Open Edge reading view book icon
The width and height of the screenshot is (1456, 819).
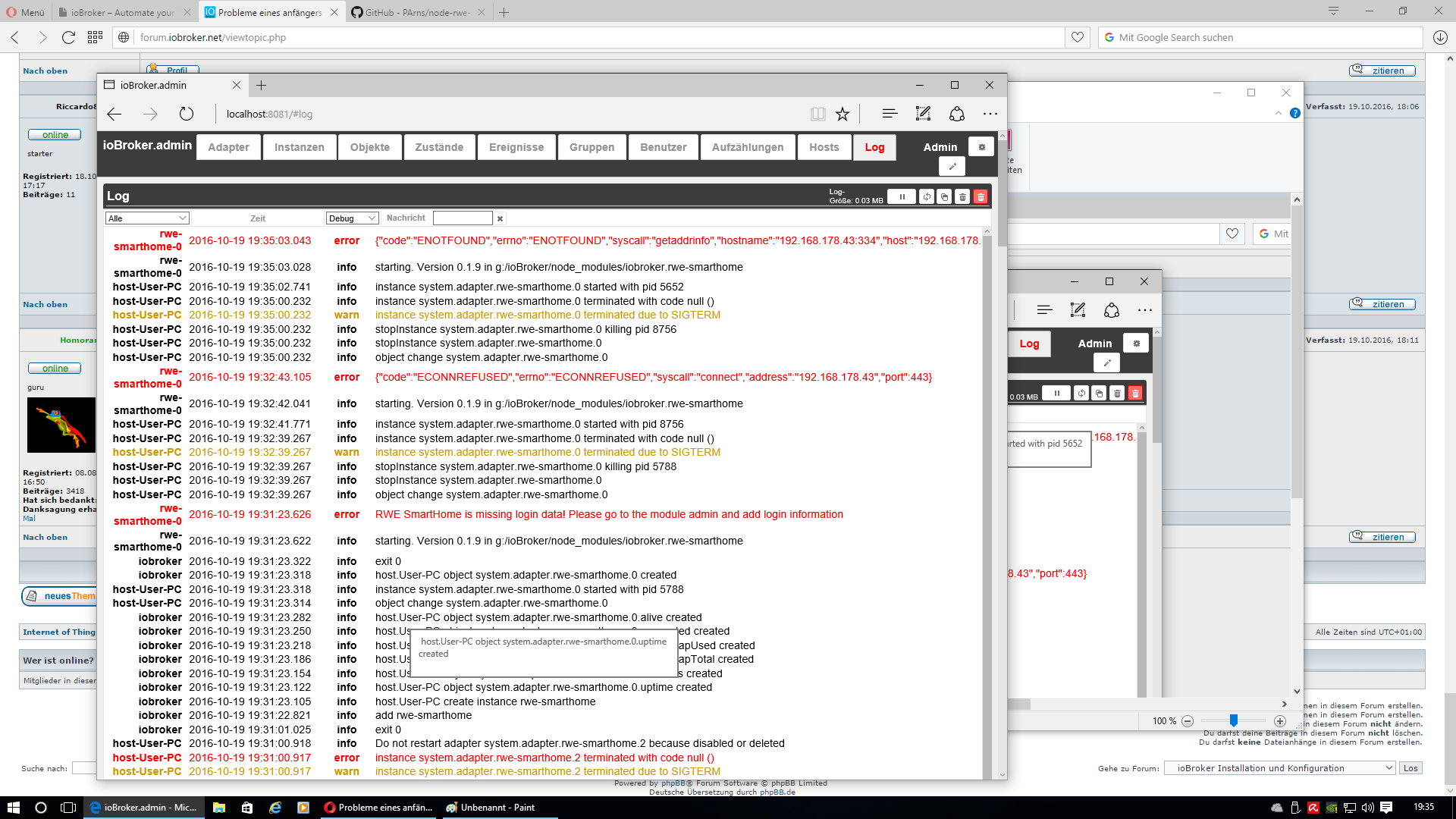817,114
